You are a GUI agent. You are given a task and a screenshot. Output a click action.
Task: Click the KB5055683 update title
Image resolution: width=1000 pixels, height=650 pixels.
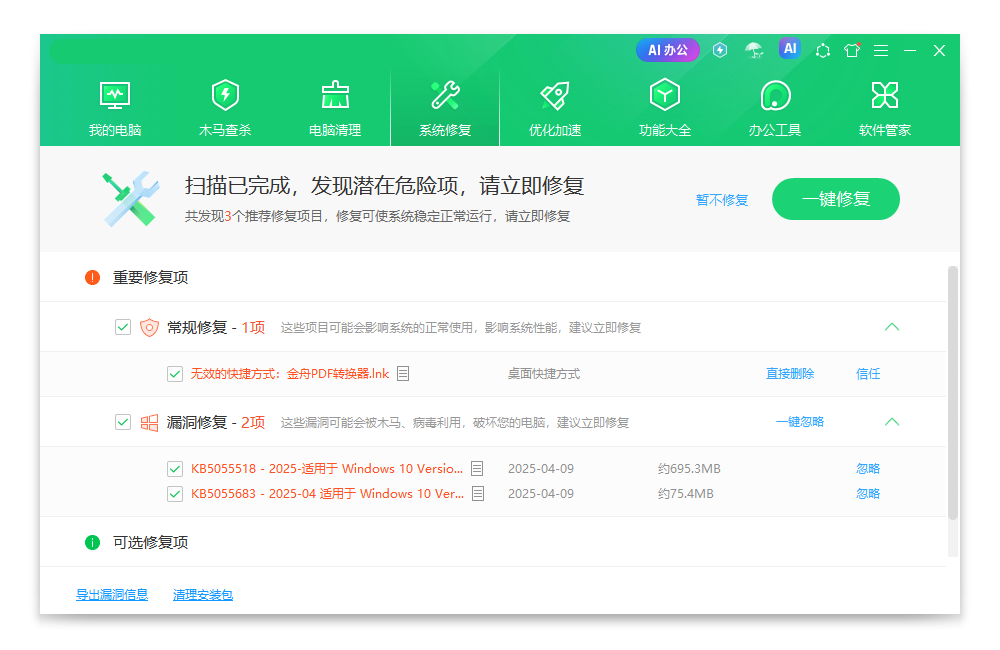328,494
